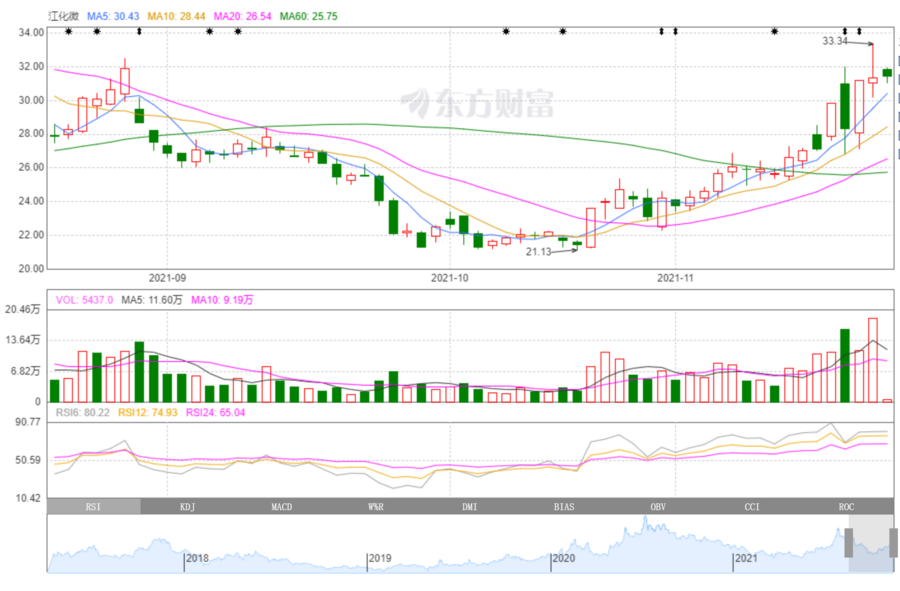Click the 2021-09 date axis label
Image resolution: width=900 pixels, height=591 pixels.
click(x=168, y=278)
